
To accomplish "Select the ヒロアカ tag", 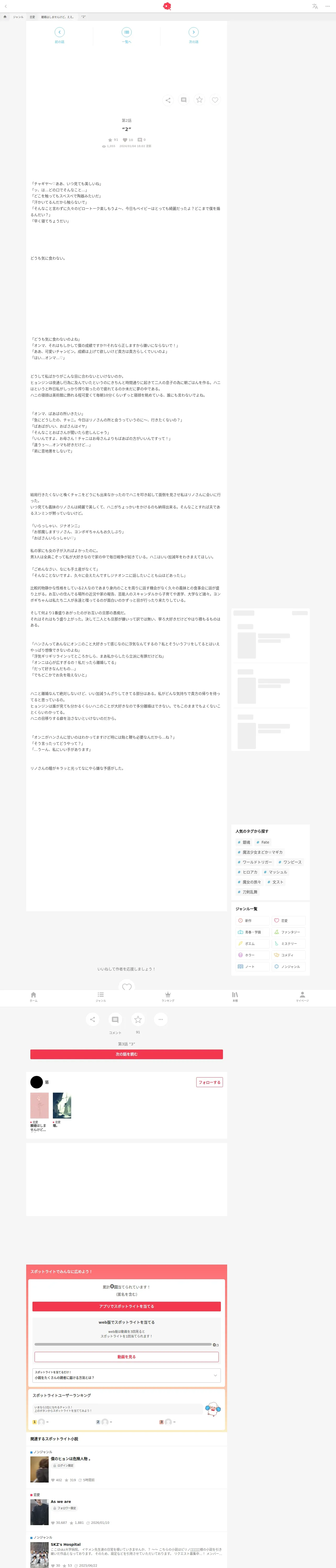I will pyautogui.click(x=248, y=872).
